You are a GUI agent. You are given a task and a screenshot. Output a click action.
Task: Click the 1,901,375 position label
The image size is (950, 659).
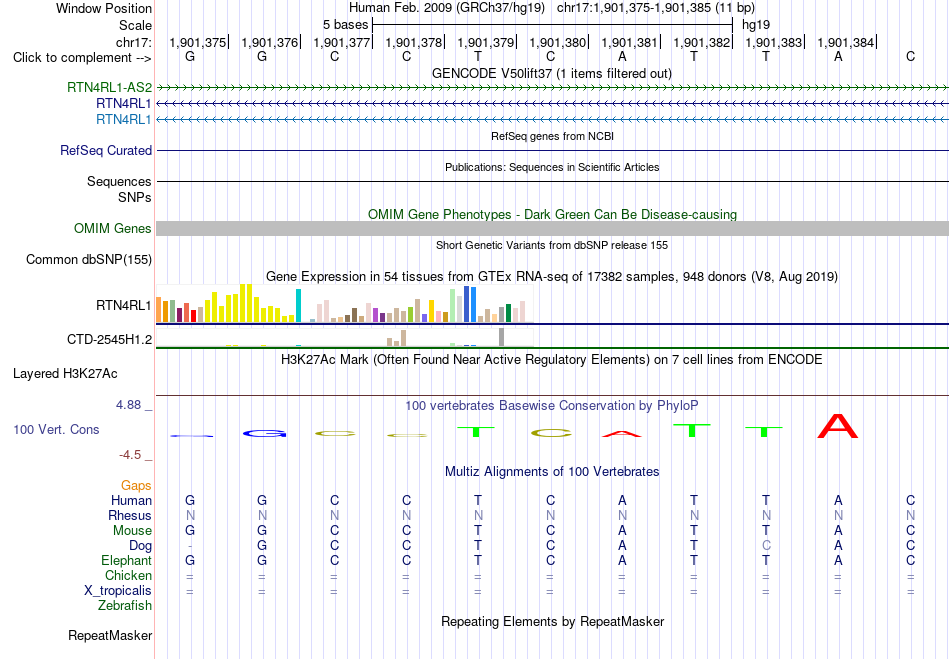[198, 42]
